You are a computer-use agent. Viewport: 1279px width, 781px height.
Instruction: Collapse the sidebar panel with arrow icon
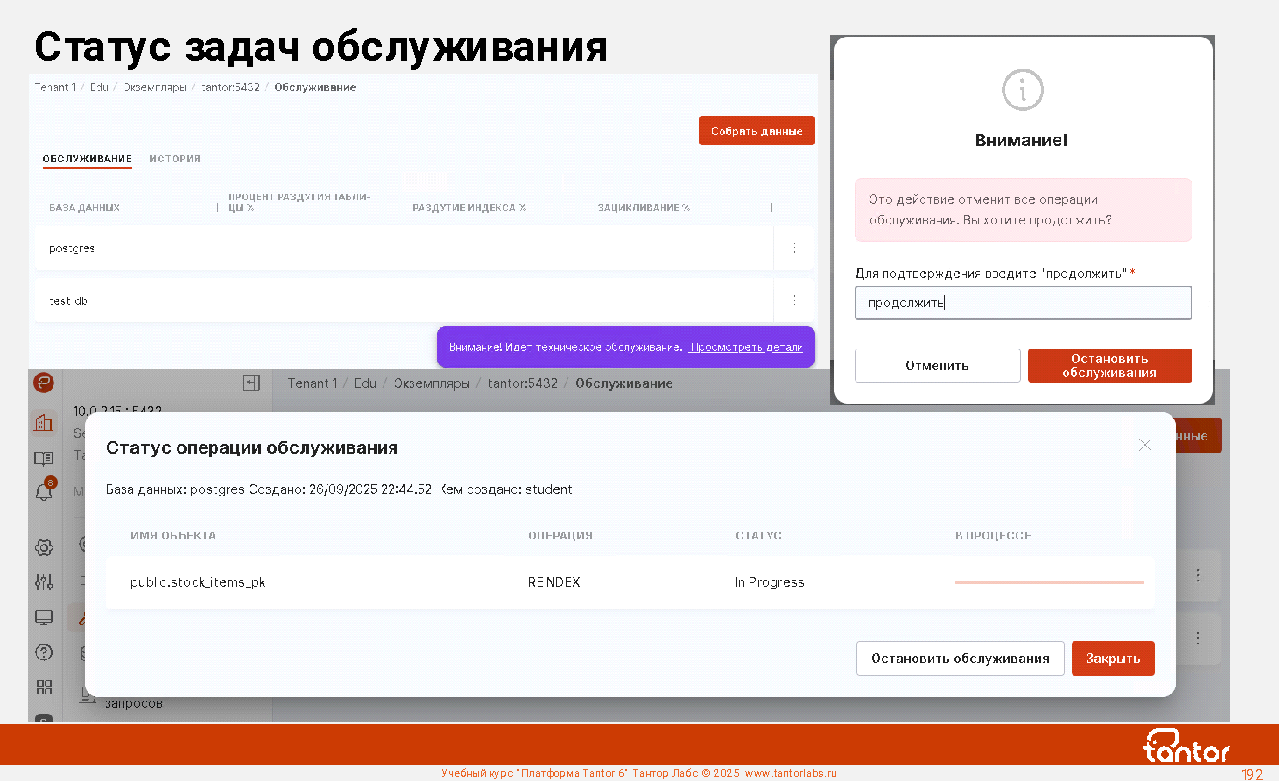(251, 383)
